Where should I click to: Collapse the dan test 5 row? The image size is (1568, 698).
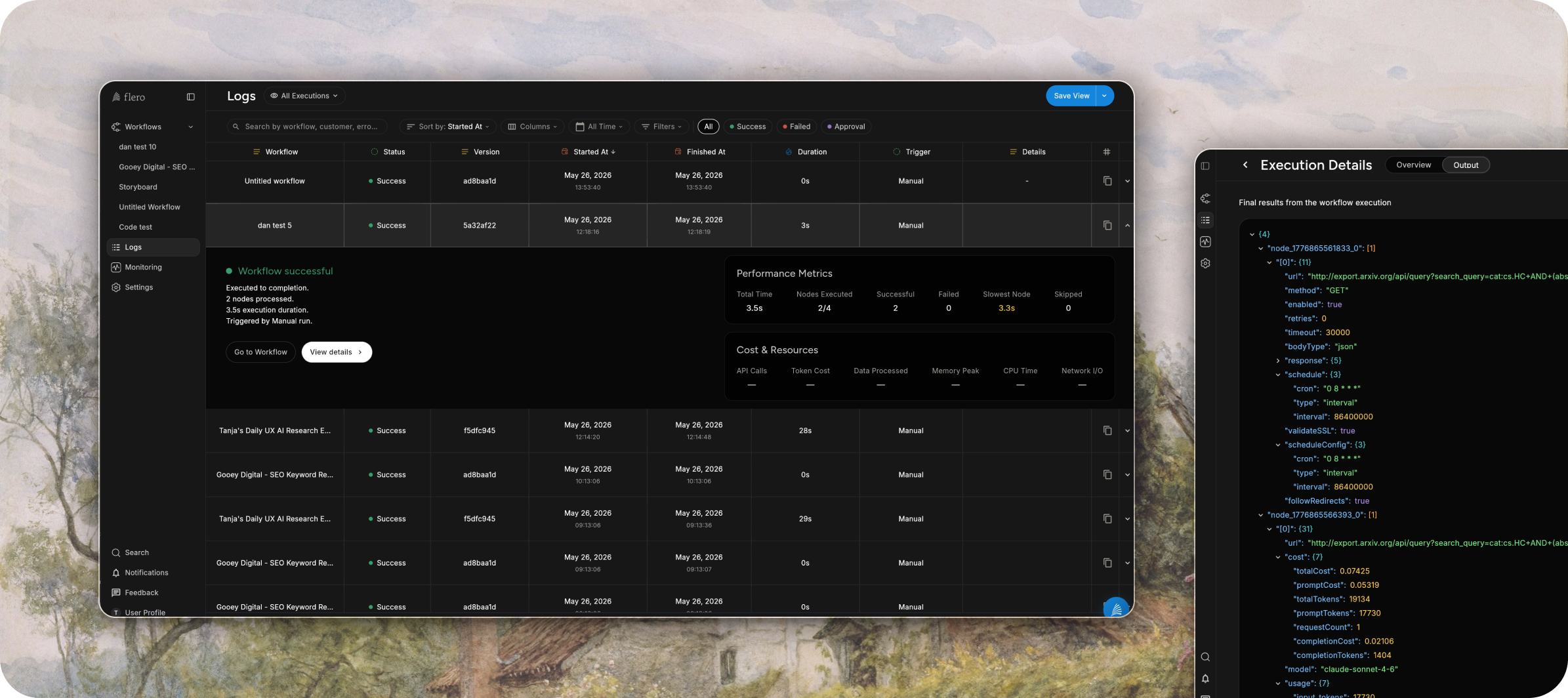click(1128, 226)
